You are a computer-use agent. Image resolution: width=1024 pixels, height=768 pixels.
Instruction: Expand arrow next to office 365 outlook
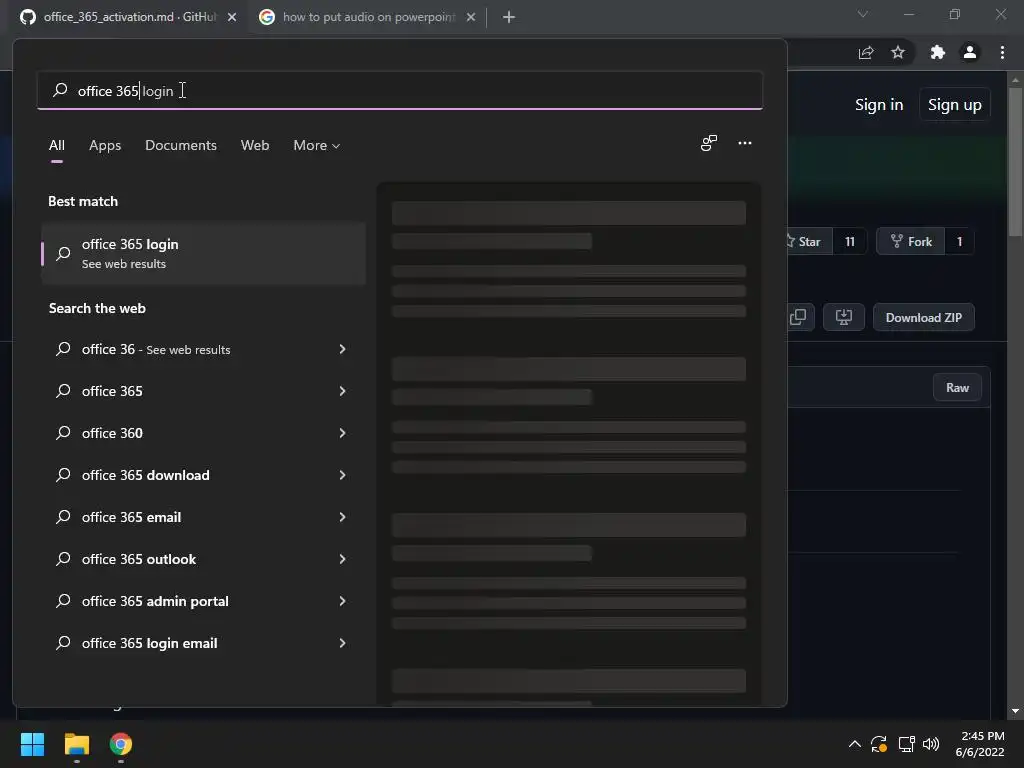[x=342, y=559]
